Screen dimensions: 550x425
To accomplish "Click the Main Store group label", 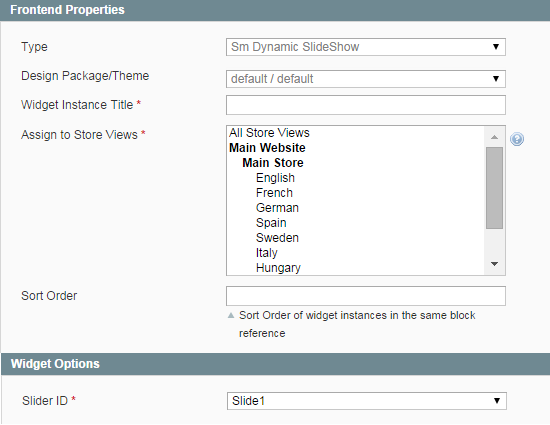I will (273, 163).
